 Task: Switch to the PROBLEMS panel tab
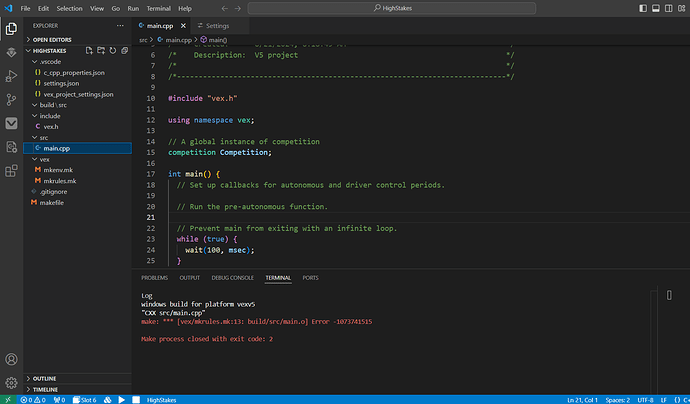154,278
